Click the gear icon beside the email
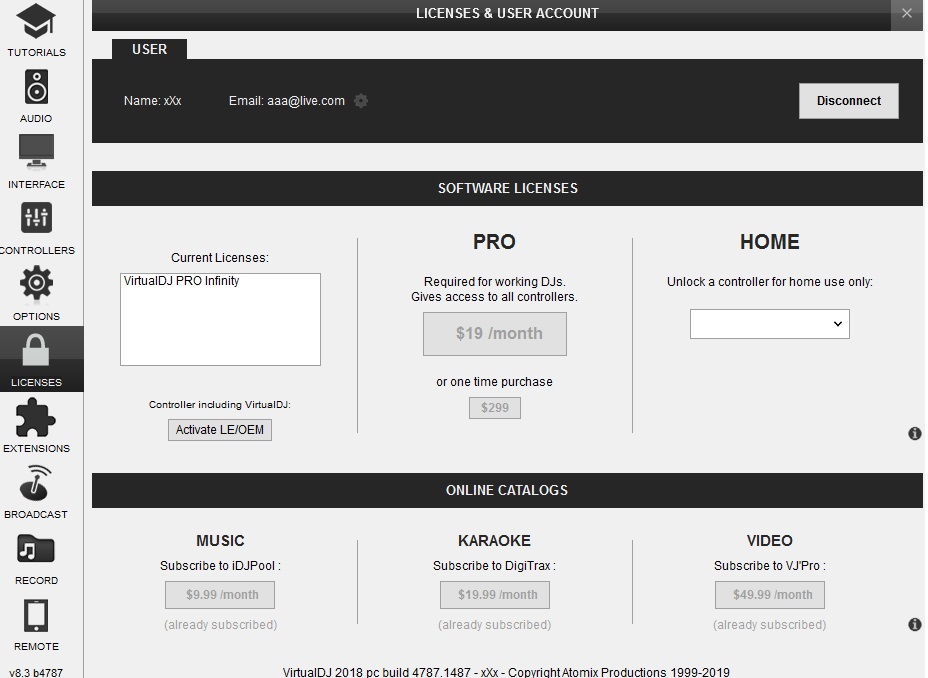 pos(361,101)
